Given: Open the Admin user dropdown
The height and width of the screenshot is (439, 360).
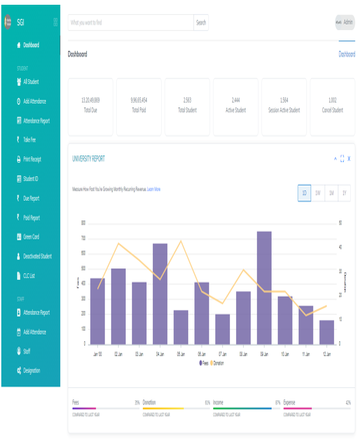Looking at the screenshot, I should pos(345,22).
